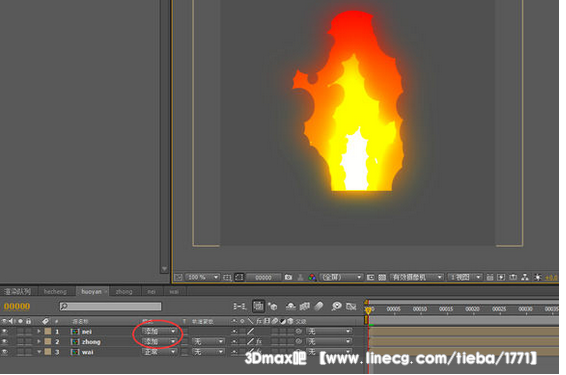Viewport: 566px width, 375px height.
Task: Open the active camera 3D view dropdown
Action: pyautogui.click(x=416, y=277)
